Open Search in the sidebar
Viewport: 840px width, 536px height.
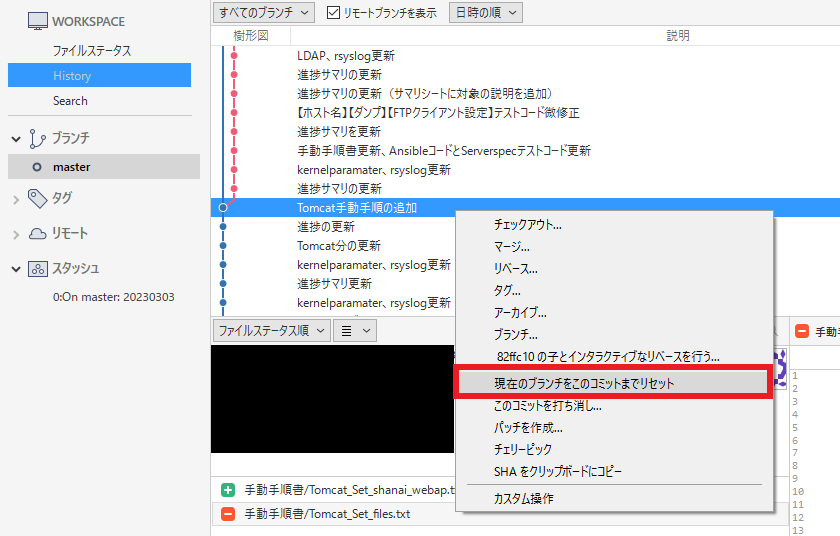pos(70,101)
